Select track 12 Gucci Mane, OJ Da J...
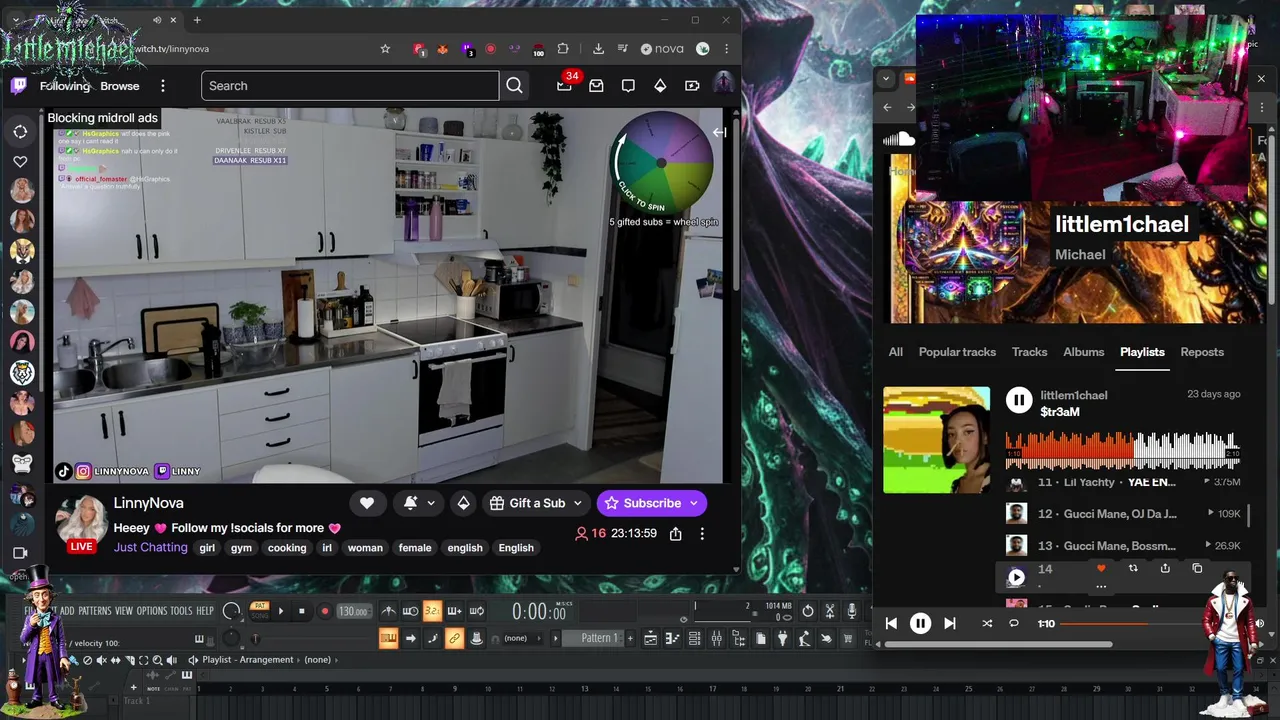 pos(1120,514)
